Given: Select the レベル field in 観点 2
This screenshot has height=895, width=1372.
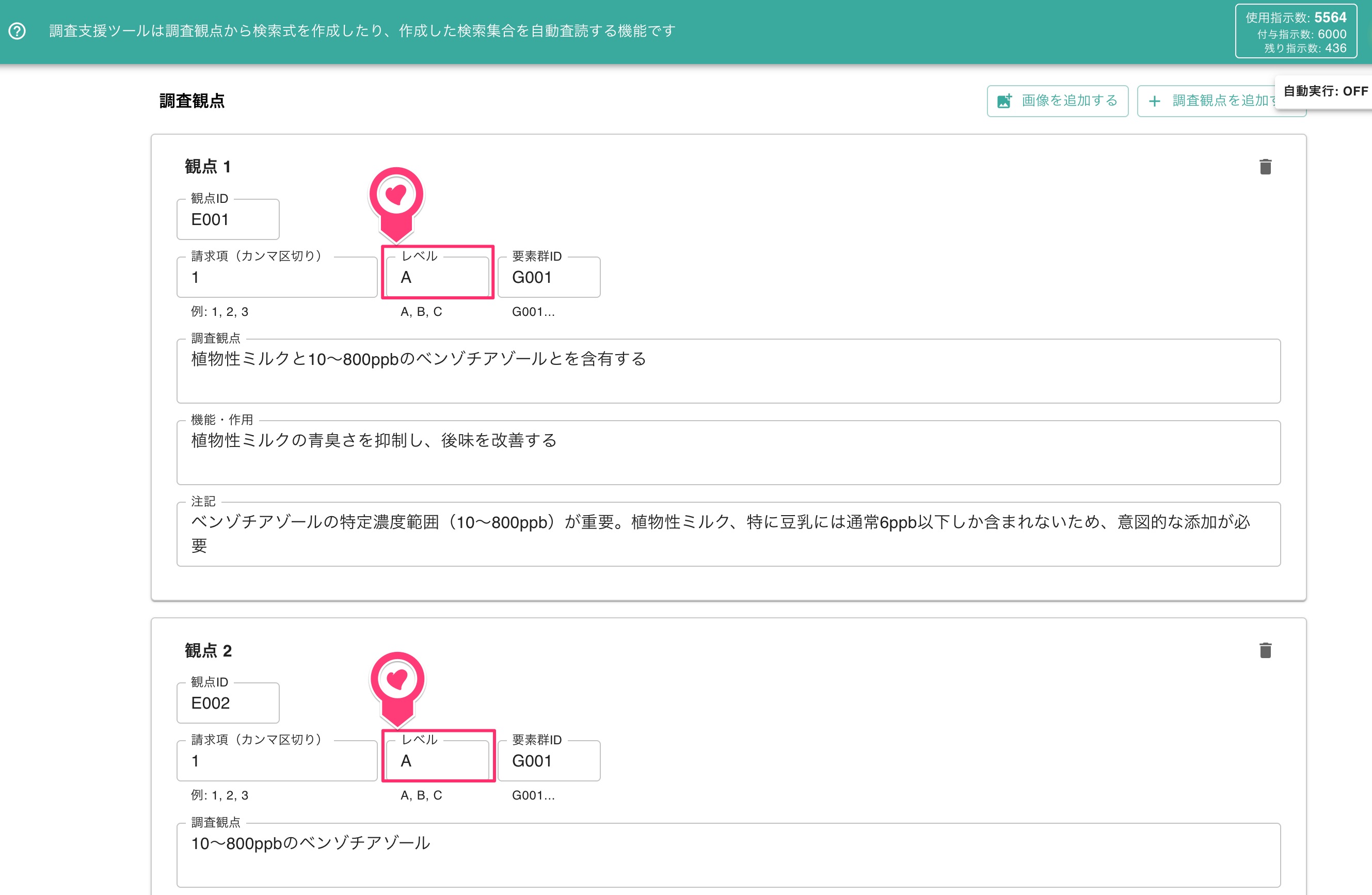Looking at the screenshot, I should [x=438, y=761].
